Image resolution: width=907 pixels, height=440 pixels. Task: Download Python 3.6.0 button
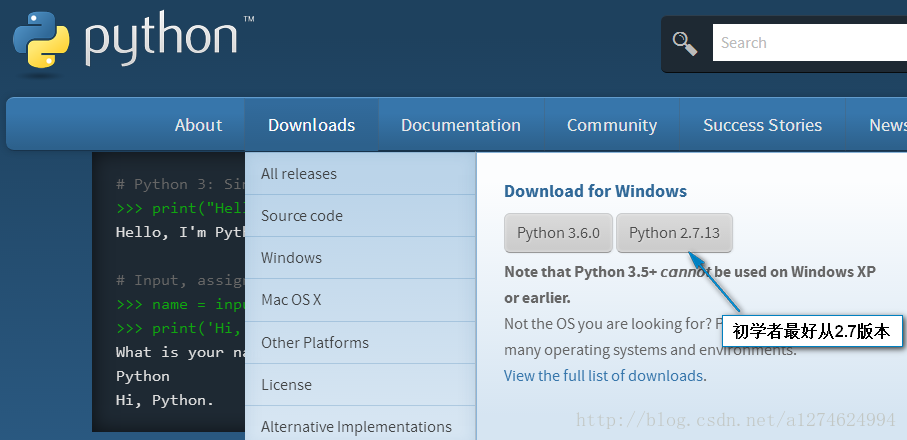558,233
